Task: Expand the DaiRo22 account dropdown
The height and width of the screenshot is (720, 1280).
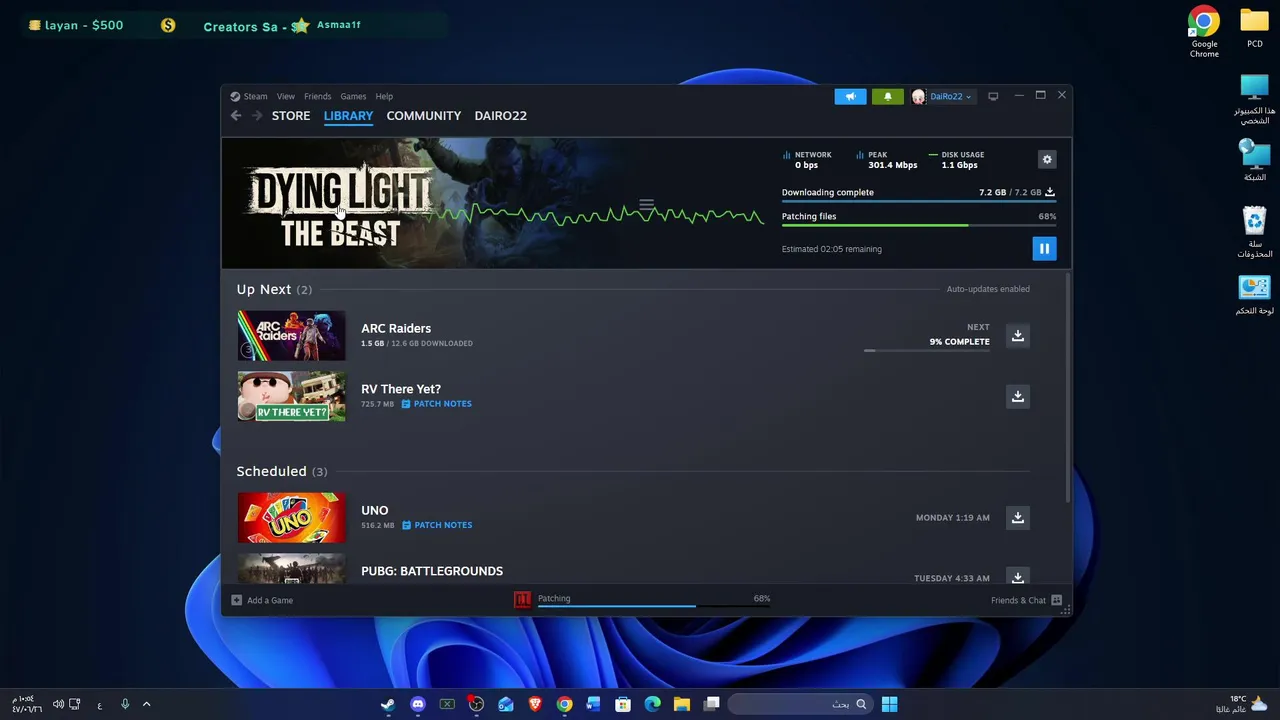Action: click(942, 96)
